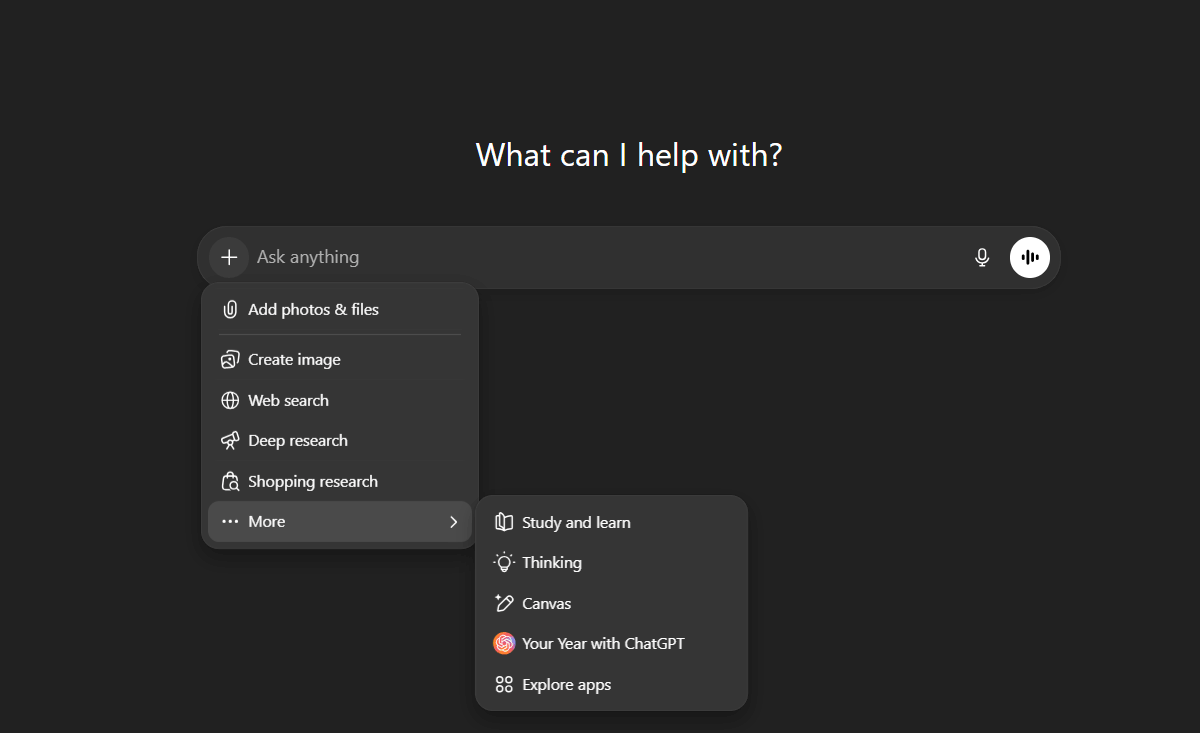Click the four-squares icon beside Explore apps
Viewport: 1200px width, 733px height.
point(504,685)
